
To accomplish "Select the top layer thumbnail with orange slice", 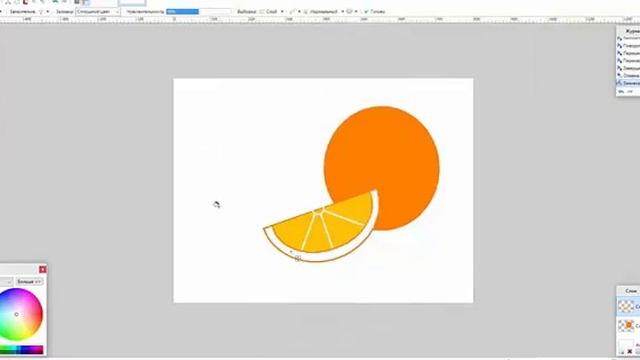I will (626, 306).
